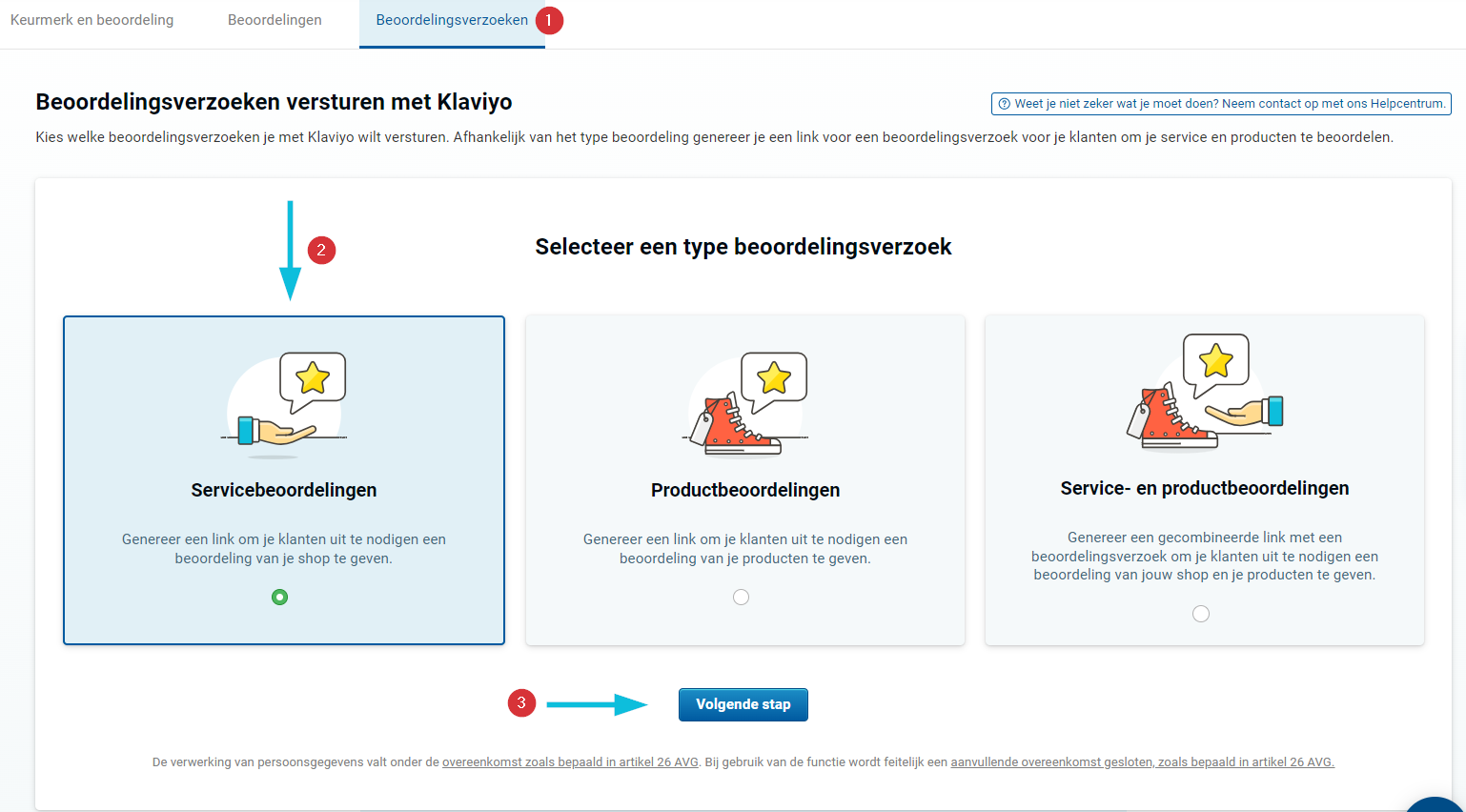Click the Service- en productbeoordelingen card title
The height and width of the screenshot is (812, 1466).
point(1205,488)
